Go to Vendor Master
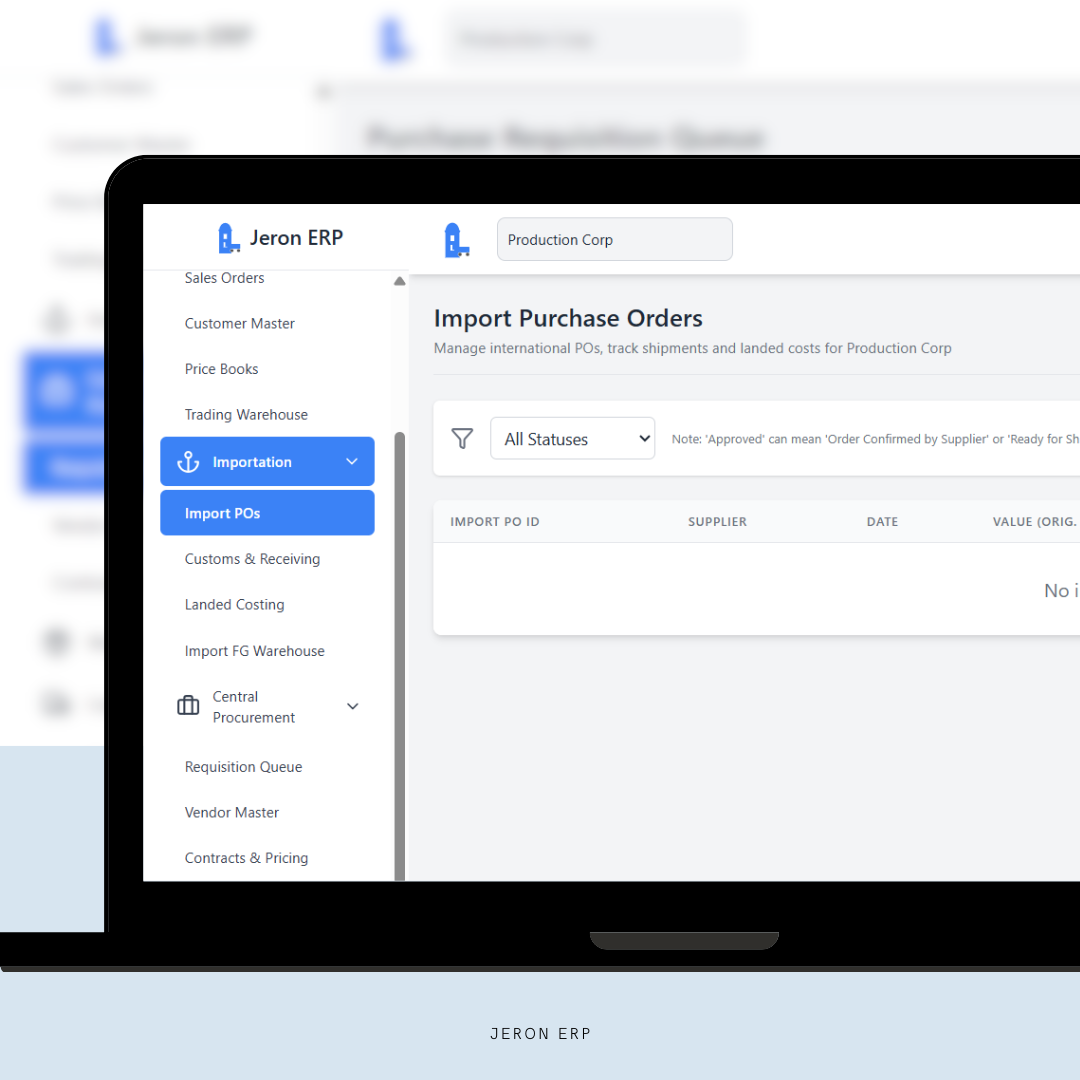1080x1080 pixels. pos(232,812)
